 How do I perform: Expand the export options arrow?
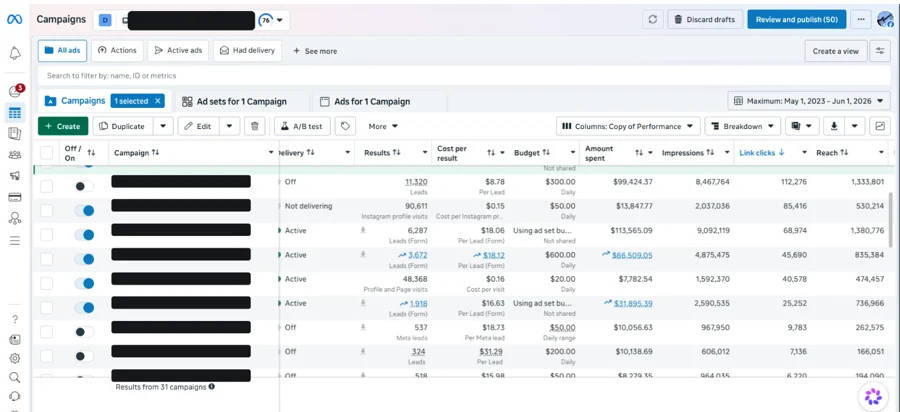[x=855, y=126]
